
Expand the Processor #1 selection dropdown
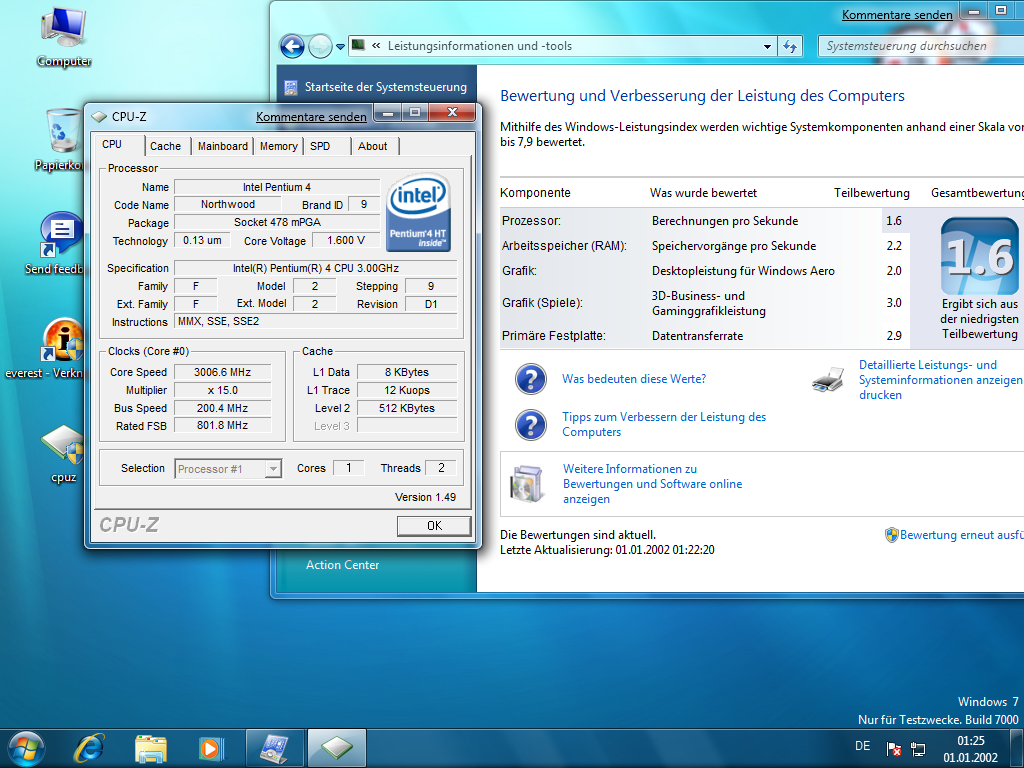[x=273, y=468]
